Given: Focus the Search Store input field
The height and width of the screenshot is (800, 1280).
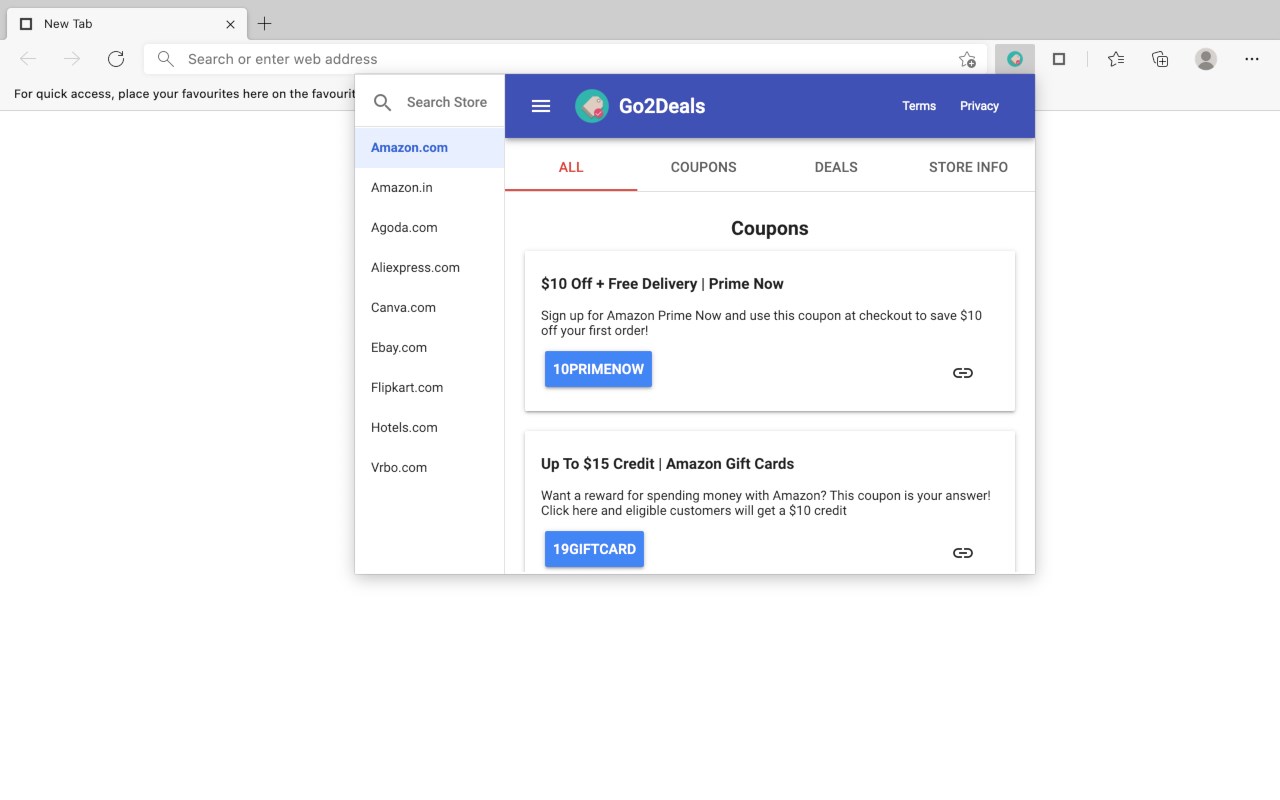Looking at the screenshot, I should pyautogui.click(x=447, y=102).
